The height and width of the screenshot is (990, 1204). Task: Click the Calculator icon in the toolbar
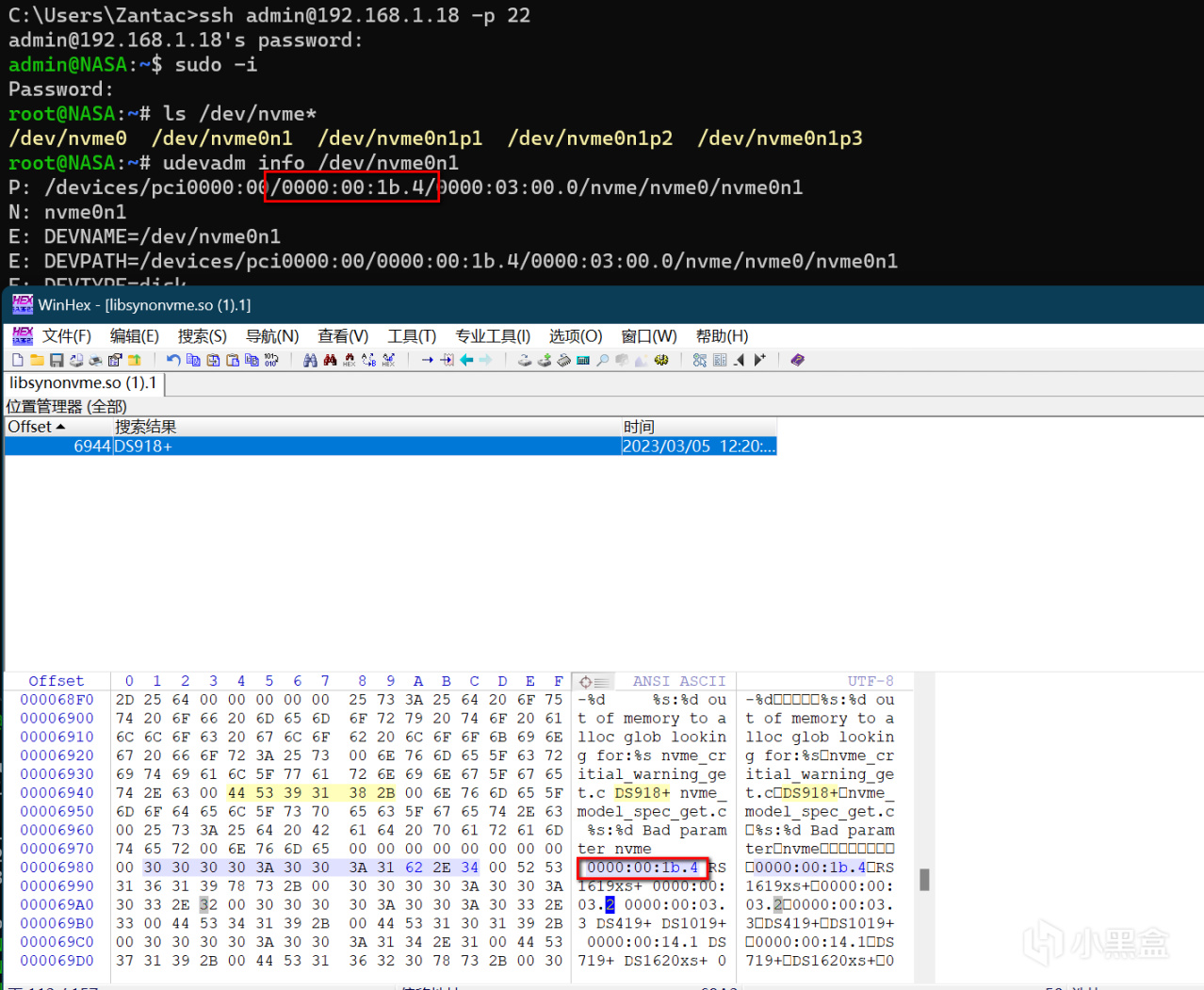point(583,360)
